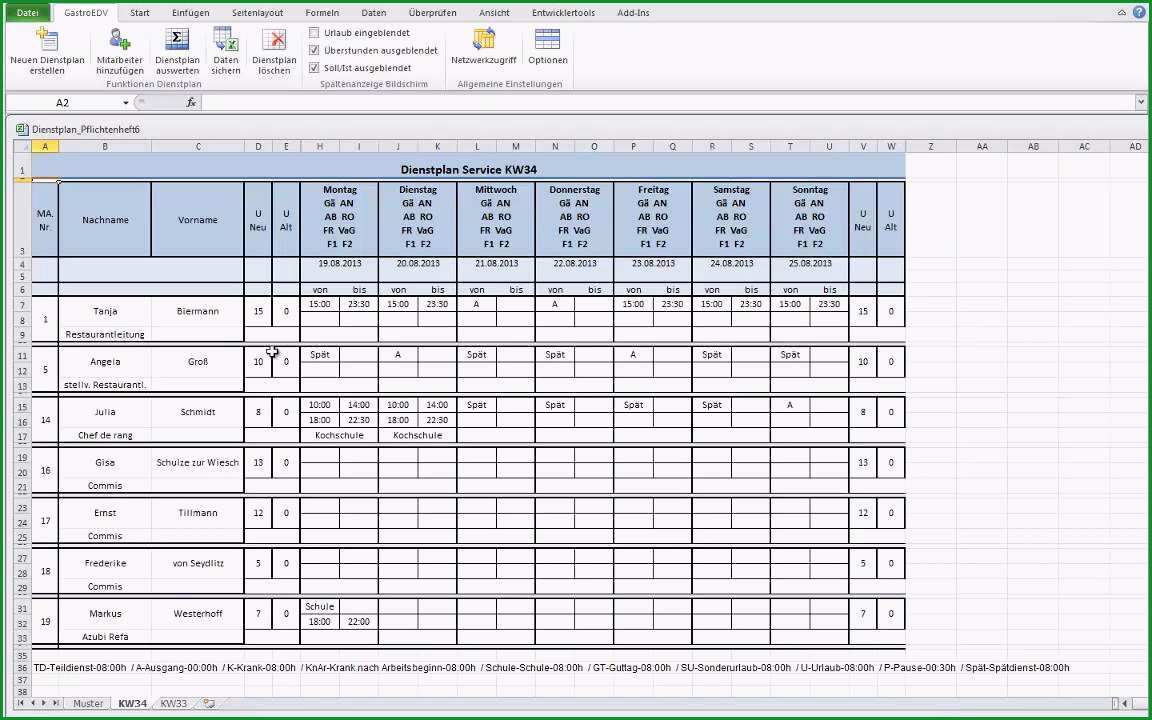Screen dimensions: 1152x720
Task: Switch to the Muster sheet tab
Action: coord(88,704)
